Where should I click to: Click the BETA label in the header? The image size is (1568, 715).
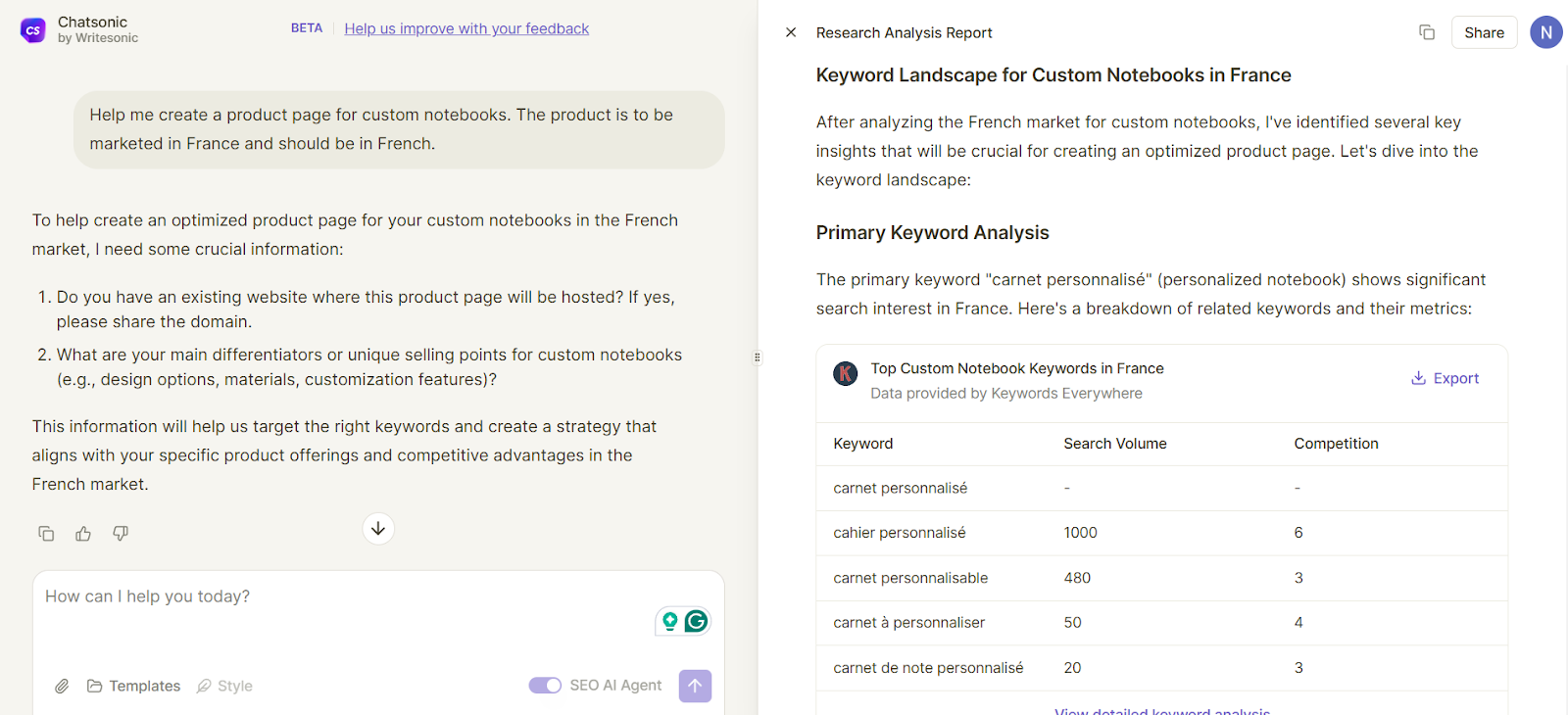click(307, 28)
